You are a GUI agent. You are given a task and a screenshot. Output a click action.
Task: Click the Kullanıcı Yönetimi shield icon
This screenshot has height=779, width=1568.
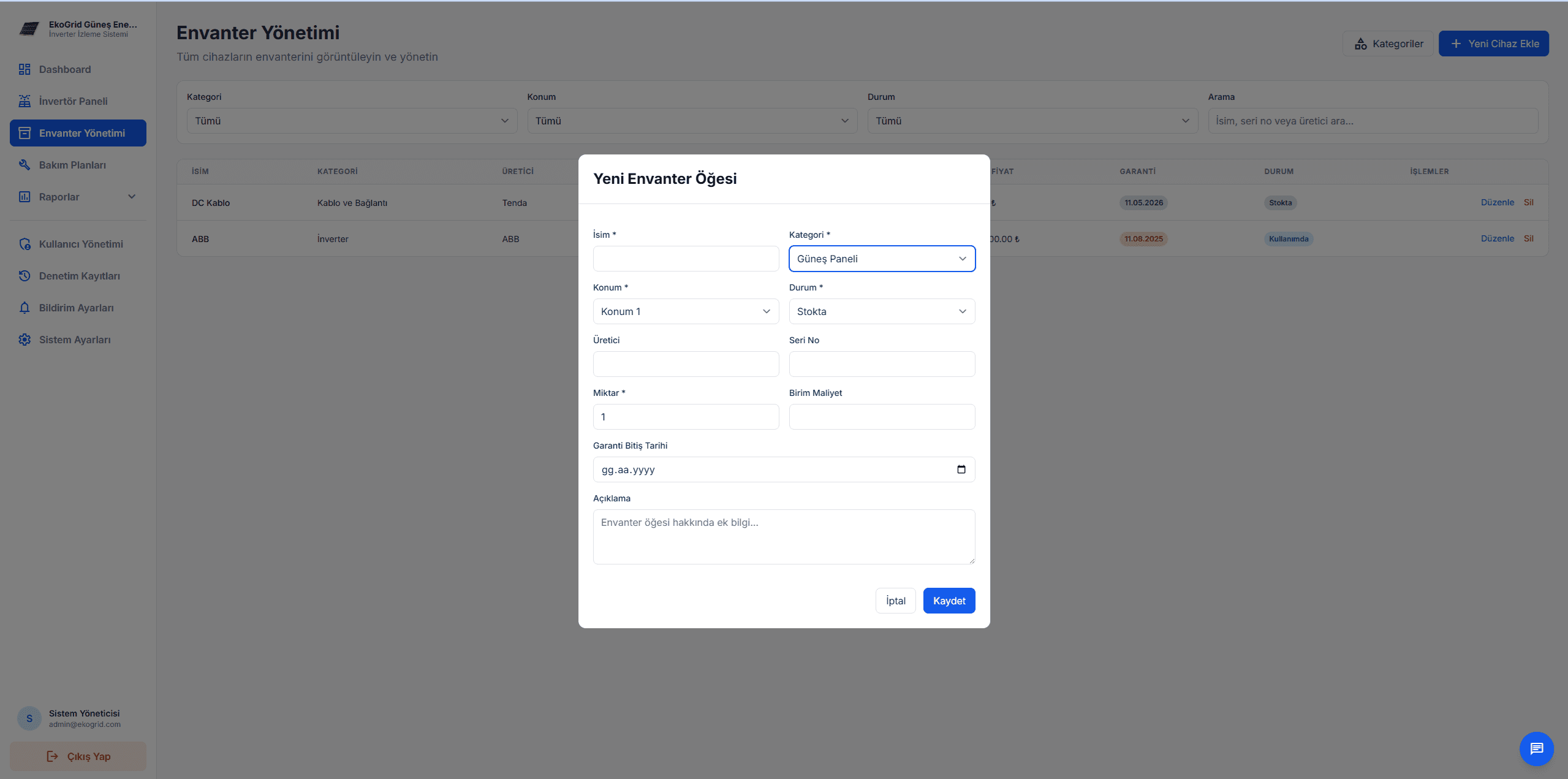coord(25,244)
